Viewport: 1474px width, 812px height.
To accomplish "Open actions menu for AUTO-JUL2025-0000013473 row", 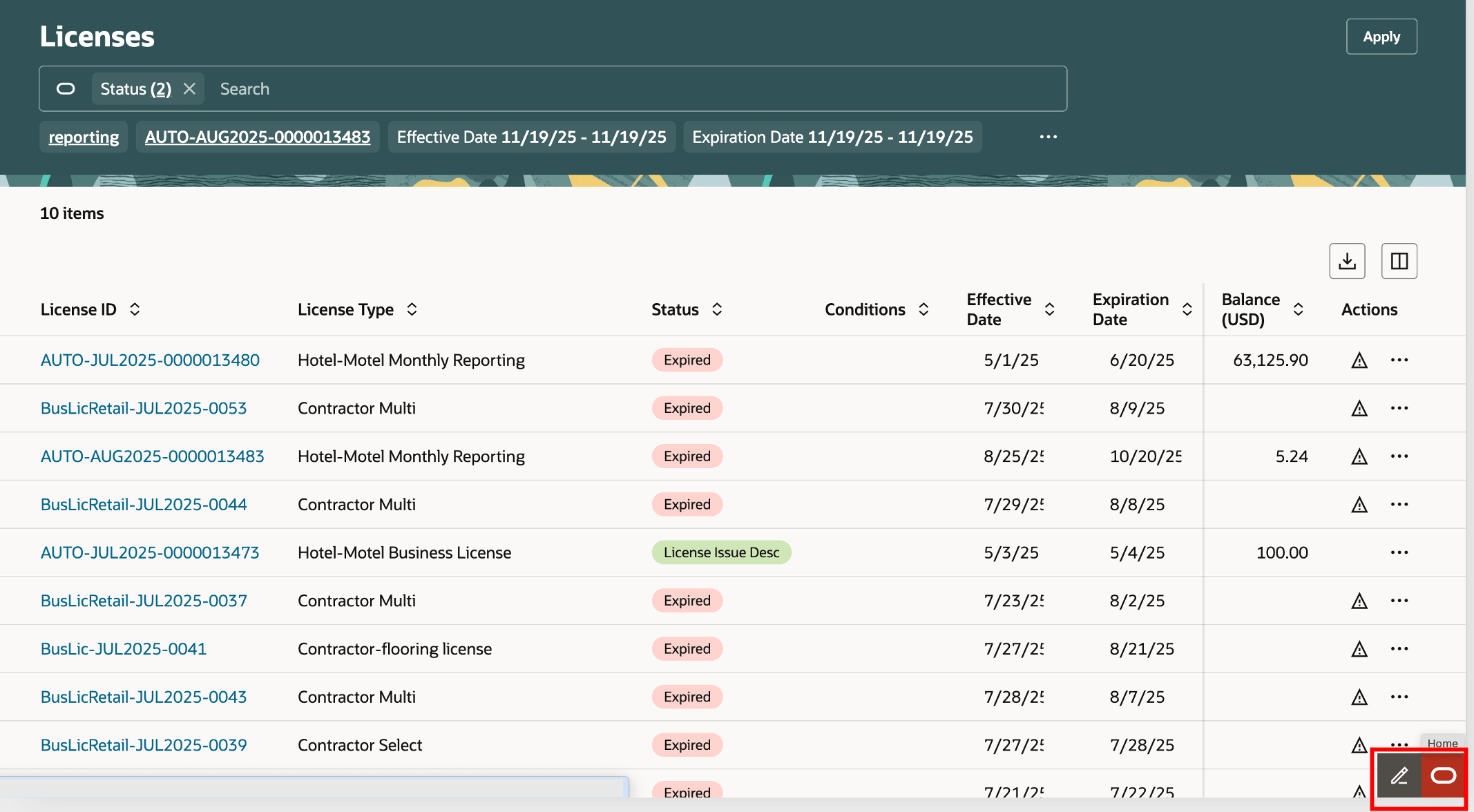I will (1399, 552).
